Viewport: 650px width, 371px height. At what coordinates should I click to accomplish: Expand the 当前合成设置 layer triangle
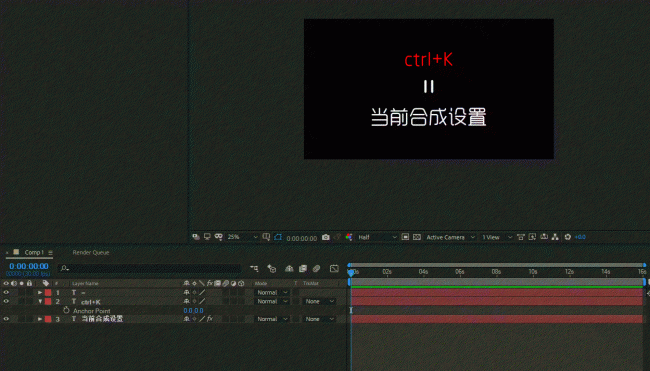40,319
